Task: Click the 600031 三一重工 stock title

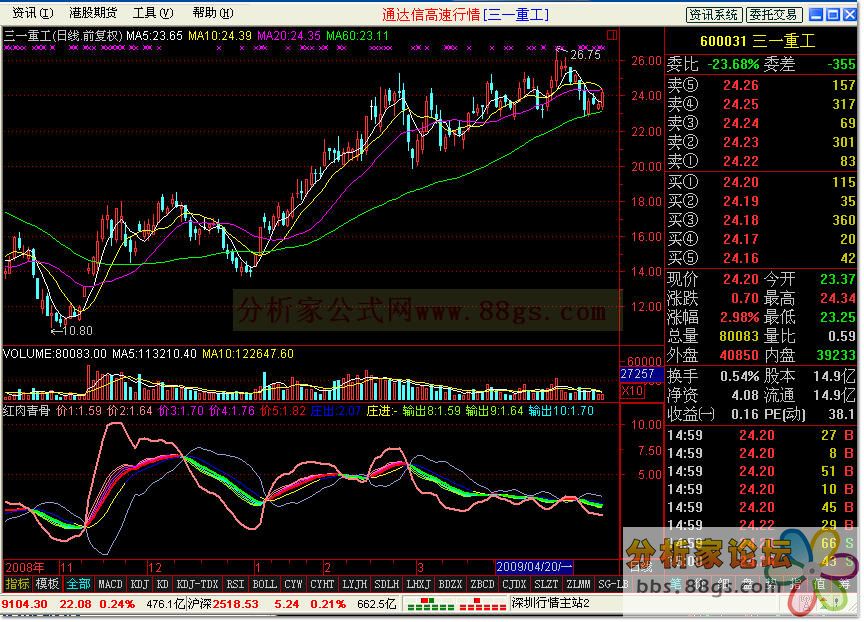Action: pos(757,41)
